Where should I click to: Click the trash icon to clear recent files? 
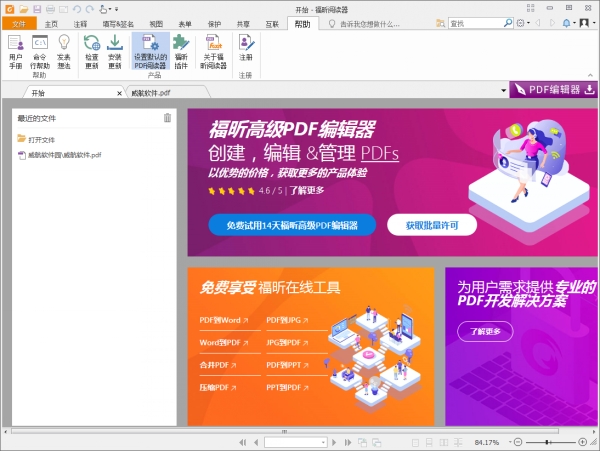pyautogui.click(x=167, y=118)
